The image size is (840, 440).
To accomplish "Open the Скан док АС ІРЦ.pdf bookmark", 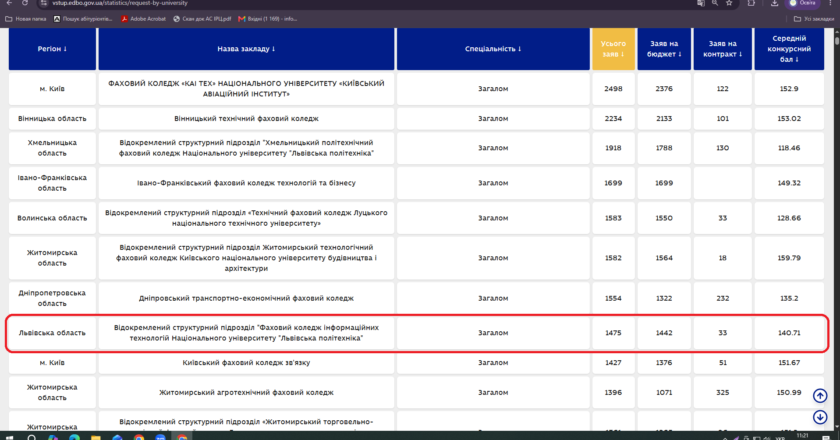I will pos(202,19).
